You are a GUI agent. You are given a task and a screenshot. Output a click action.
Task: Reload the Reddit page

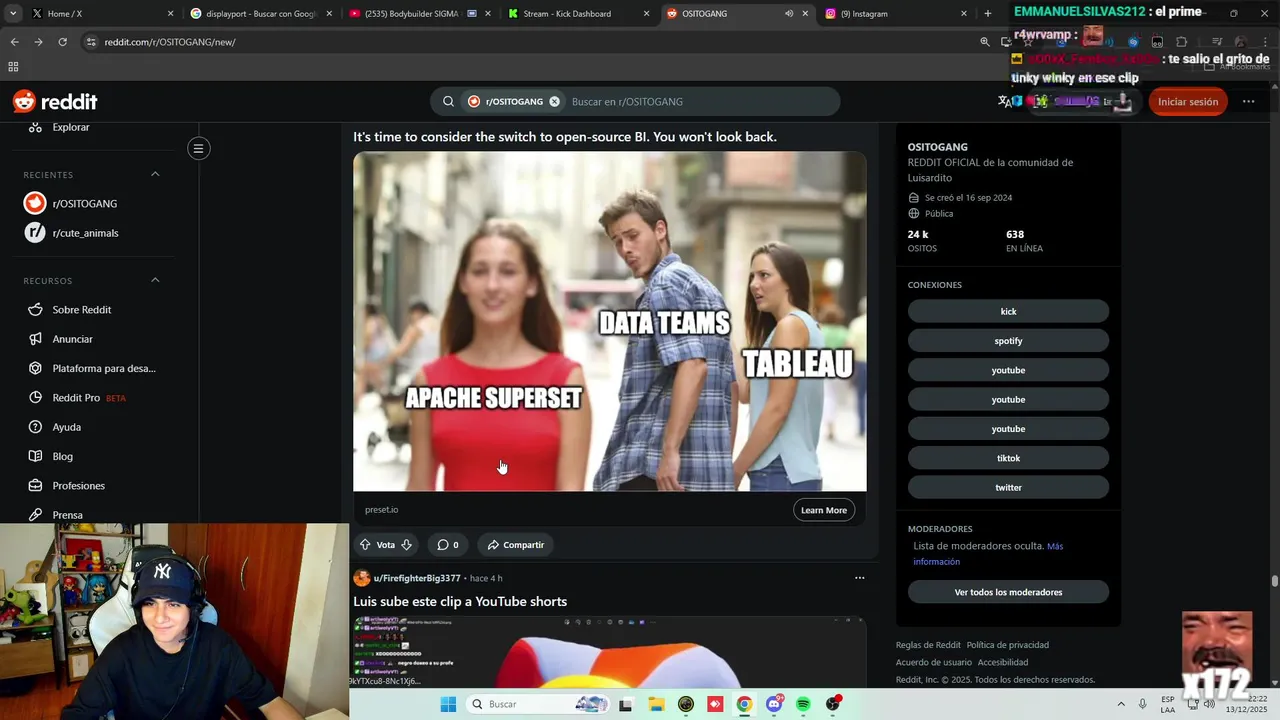[x=62, y=42]
